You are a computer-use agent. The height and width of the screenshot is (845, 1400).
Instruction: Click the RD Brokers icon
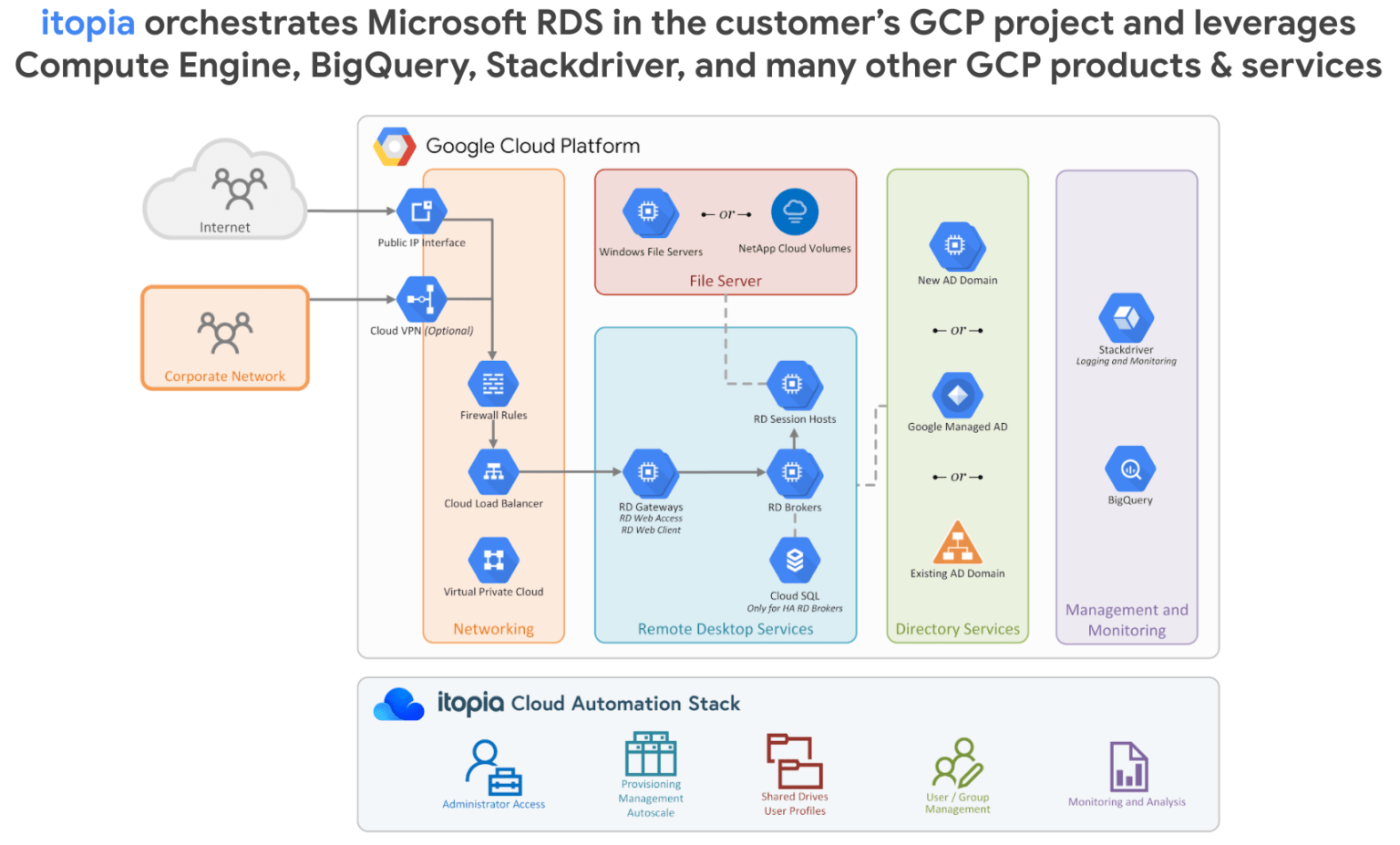coord(794,472)
